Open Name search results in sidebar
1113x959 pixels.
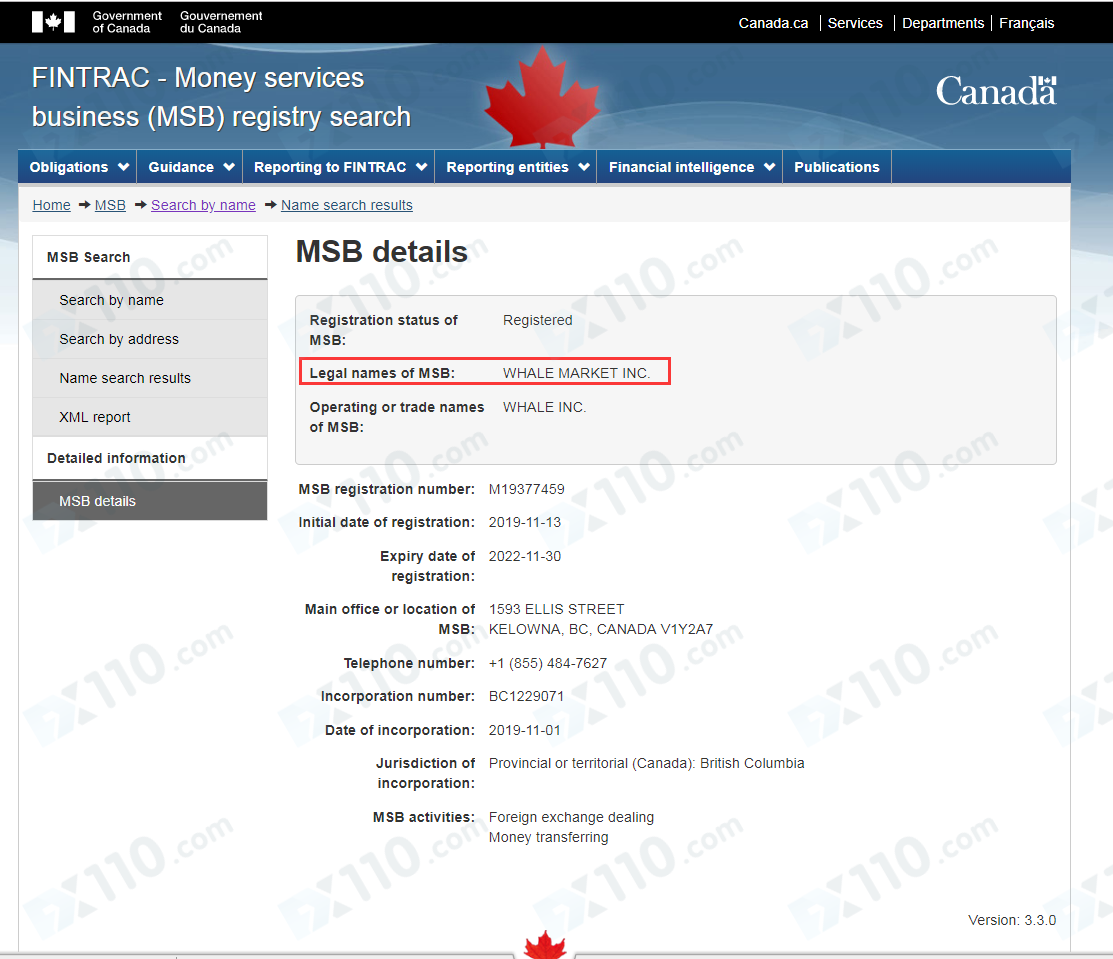150,378
